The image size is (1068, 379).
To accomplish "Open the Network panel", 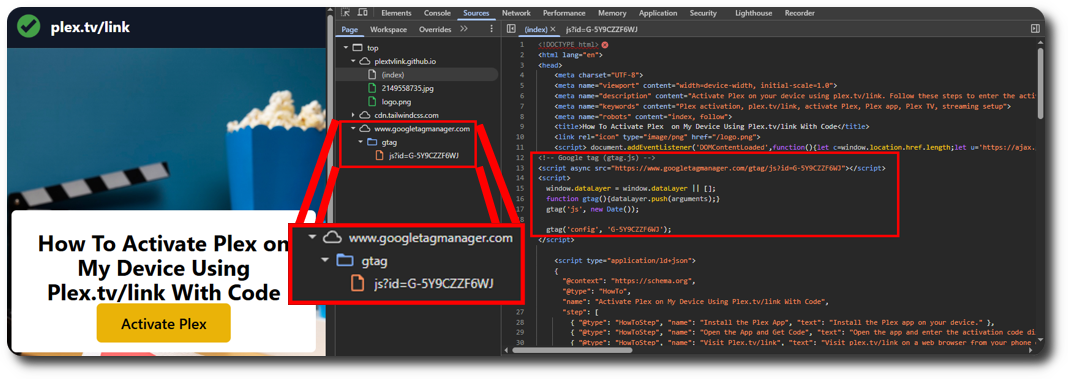I will click(x=516, y=13).
